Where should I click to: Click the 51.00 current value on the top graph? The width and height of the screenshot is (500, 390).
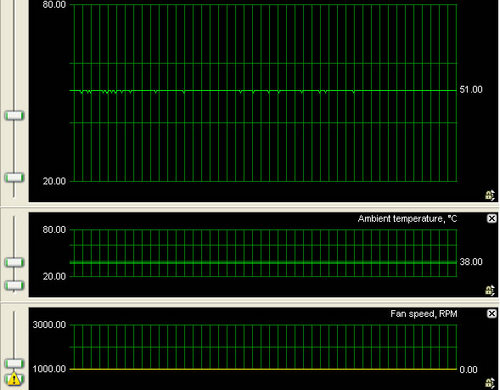pos(471,90)
